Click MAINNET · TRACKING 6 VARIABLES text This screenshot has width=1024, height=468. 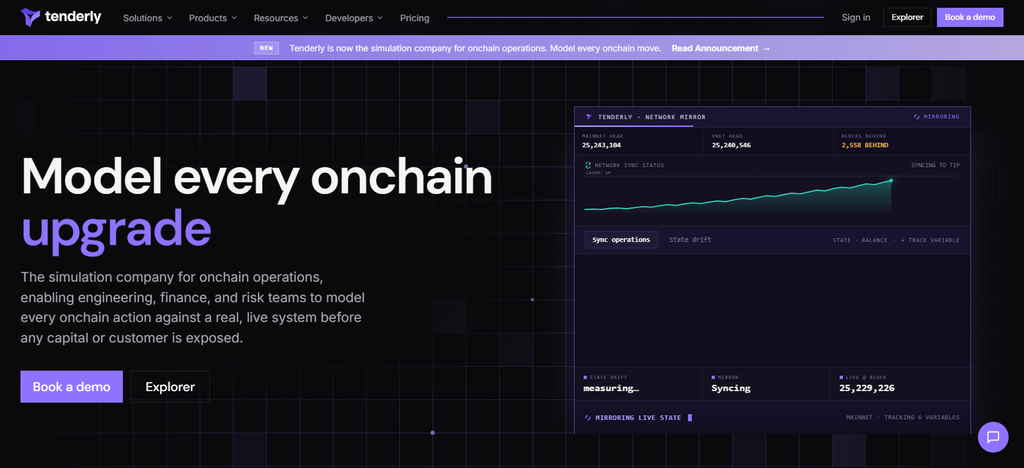click(903, 418)
